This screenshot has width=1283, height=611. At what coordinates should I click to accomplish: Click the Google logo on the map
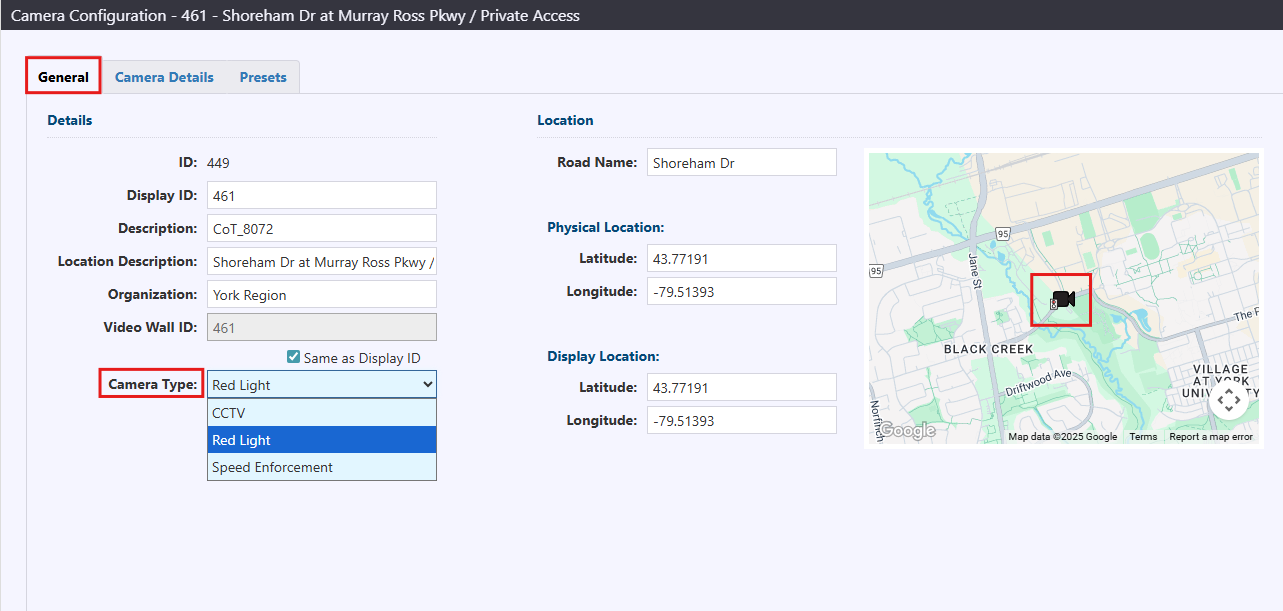pos(907,431)
